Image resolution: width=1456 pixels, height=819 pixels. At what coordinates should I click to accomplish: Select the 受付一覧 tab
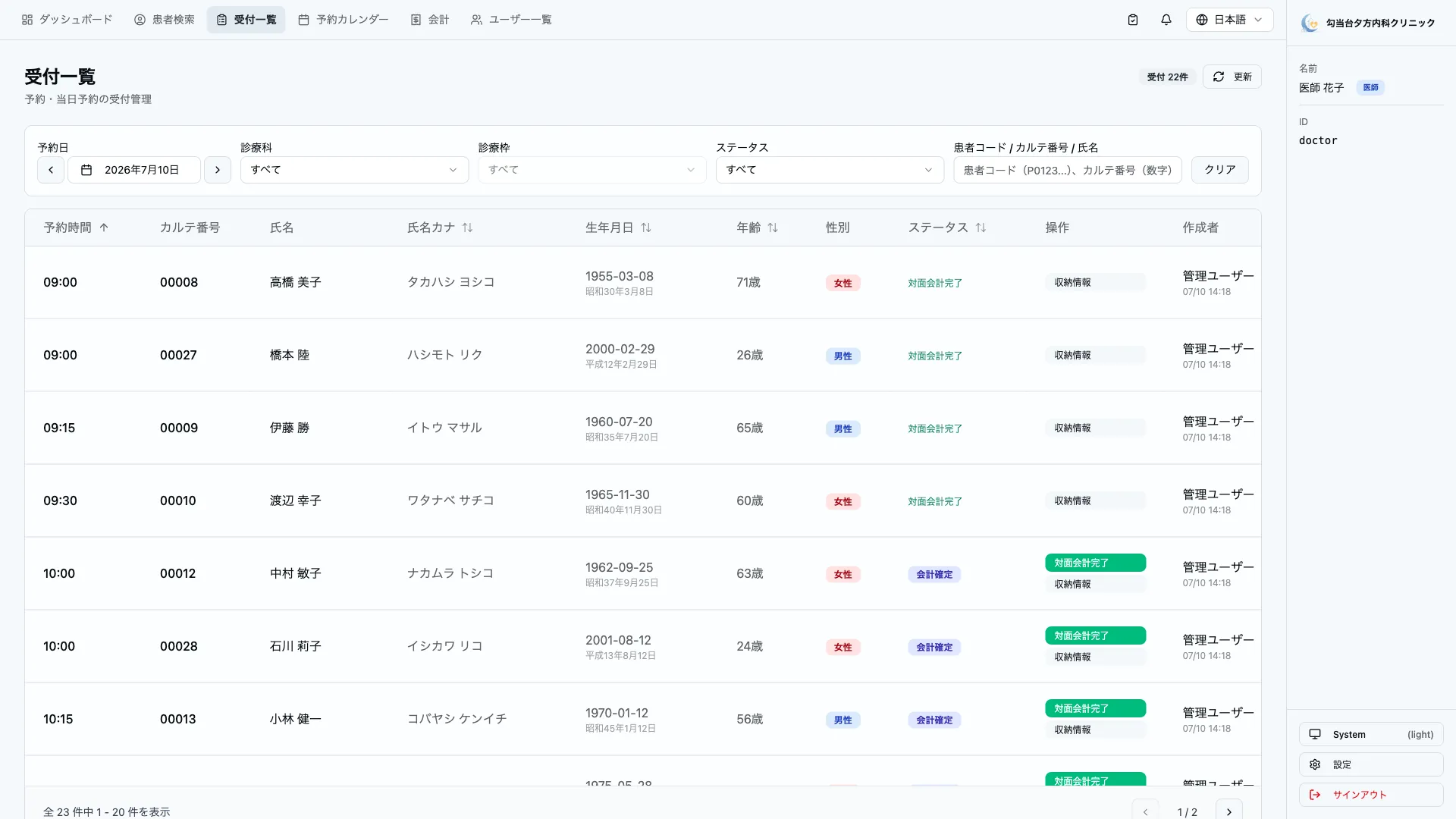click(x=246, y=20)
